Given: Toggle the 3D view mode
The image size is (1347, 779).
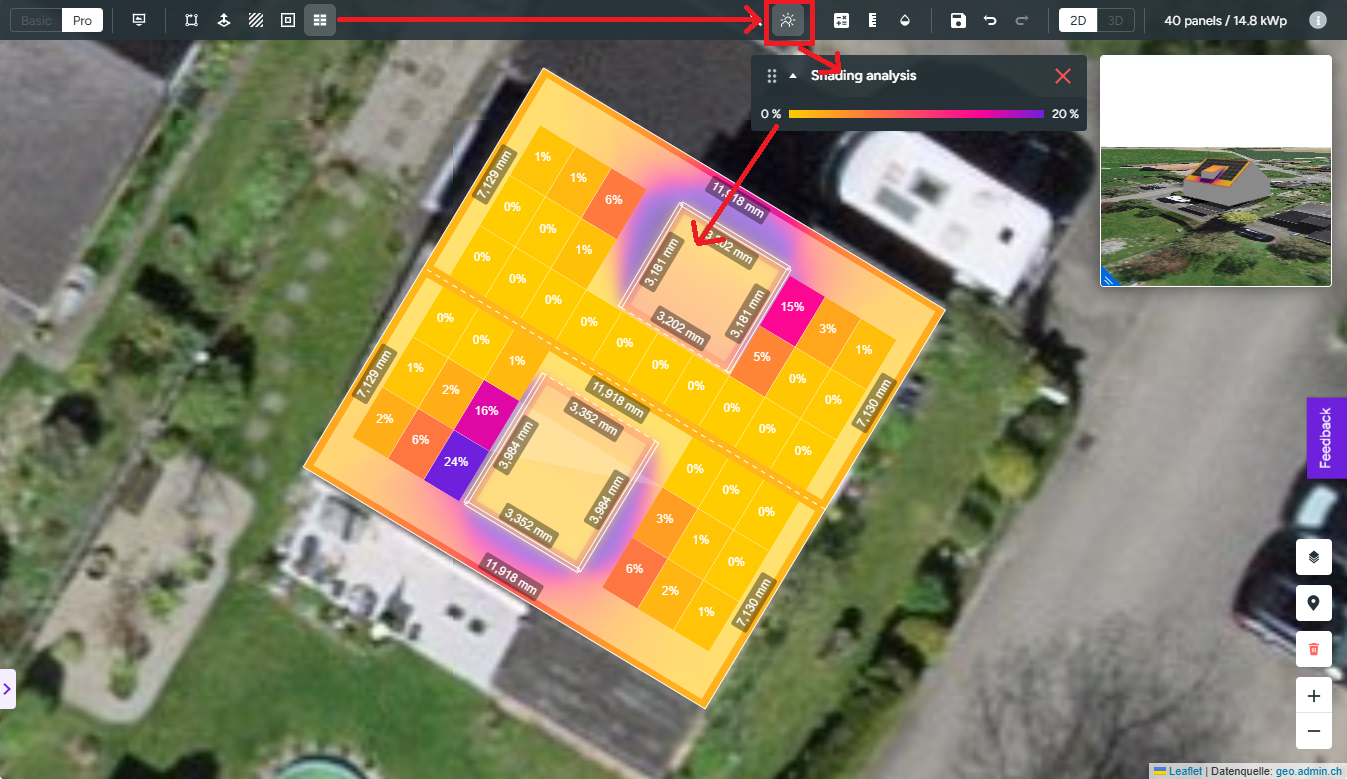Looking at the screenshot, I should click(1117, 20).
